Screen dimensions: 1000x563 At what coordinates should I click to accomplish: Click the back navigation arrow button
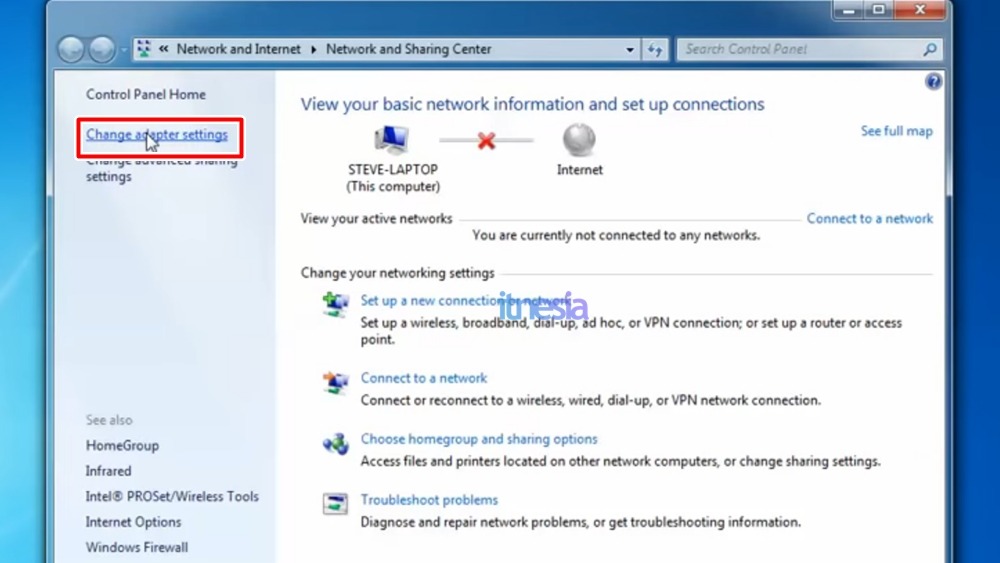(71, 49)
